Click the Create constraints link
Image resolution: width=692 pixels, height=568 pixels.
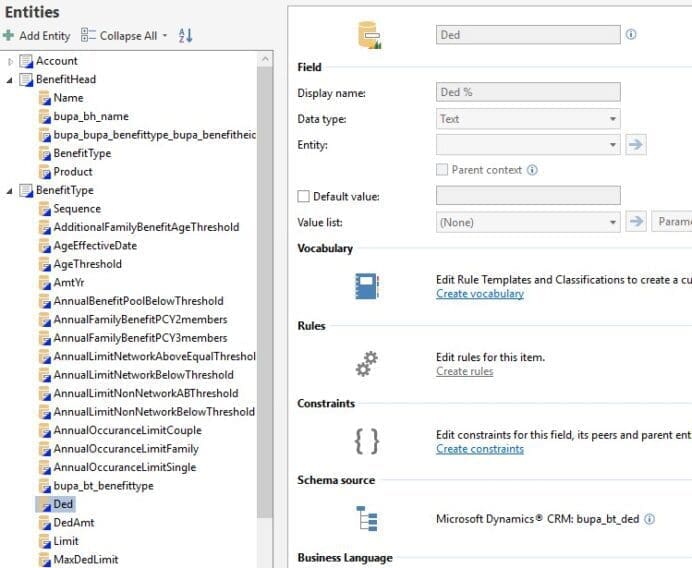pyautogui.click(x=479, y=449)
